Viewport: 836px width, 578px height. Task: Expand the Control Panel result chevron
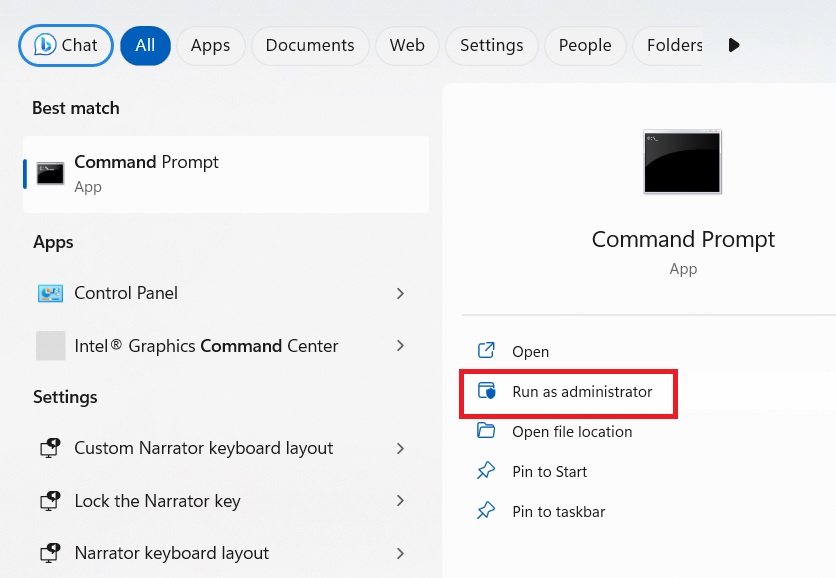click(x=400, y=293)
